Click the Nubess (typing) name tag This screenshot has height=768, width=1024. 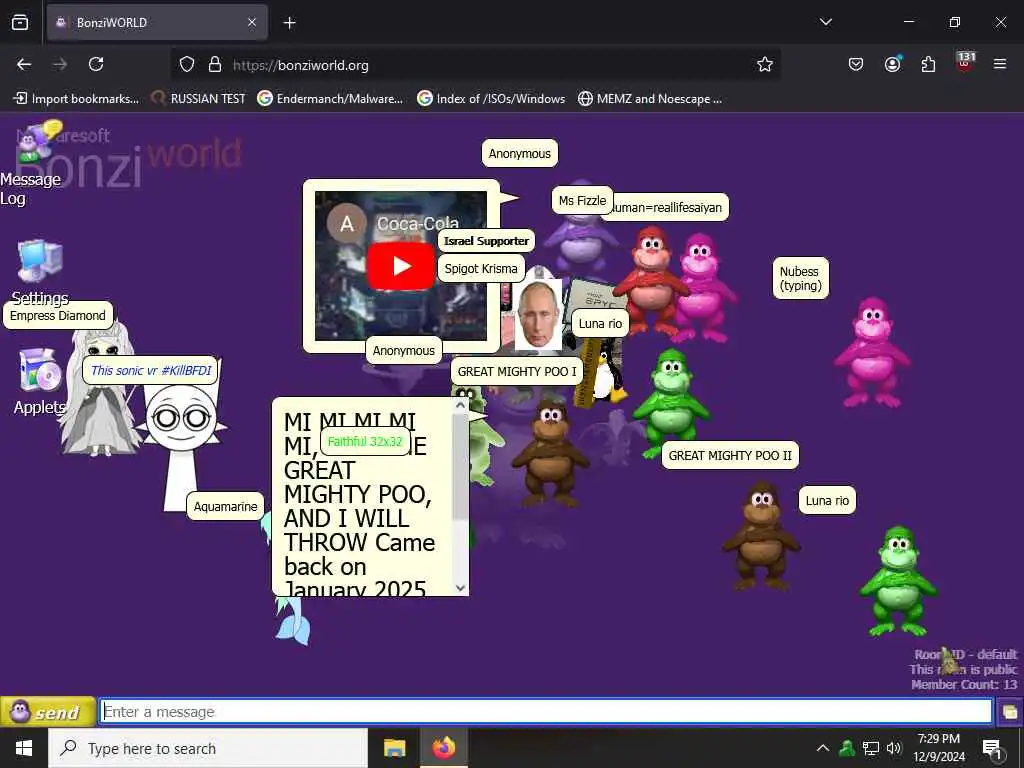click(x=801, y=278)
